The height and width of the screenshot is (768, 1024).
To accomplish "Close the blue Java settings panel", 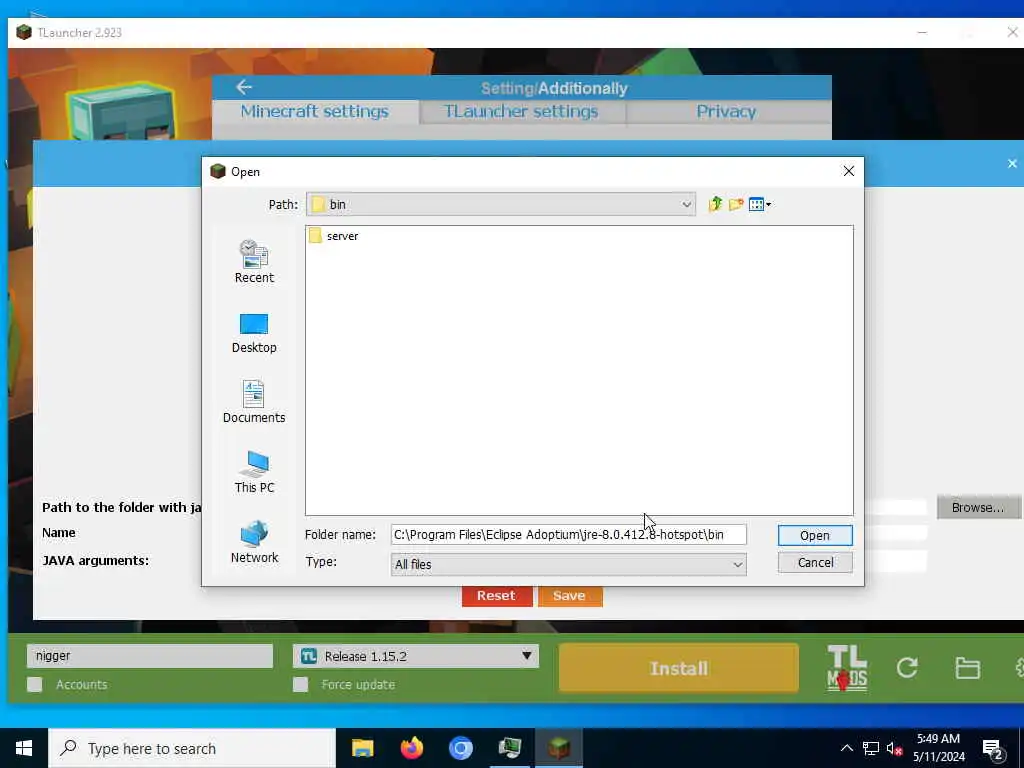I will point(1012,164).
